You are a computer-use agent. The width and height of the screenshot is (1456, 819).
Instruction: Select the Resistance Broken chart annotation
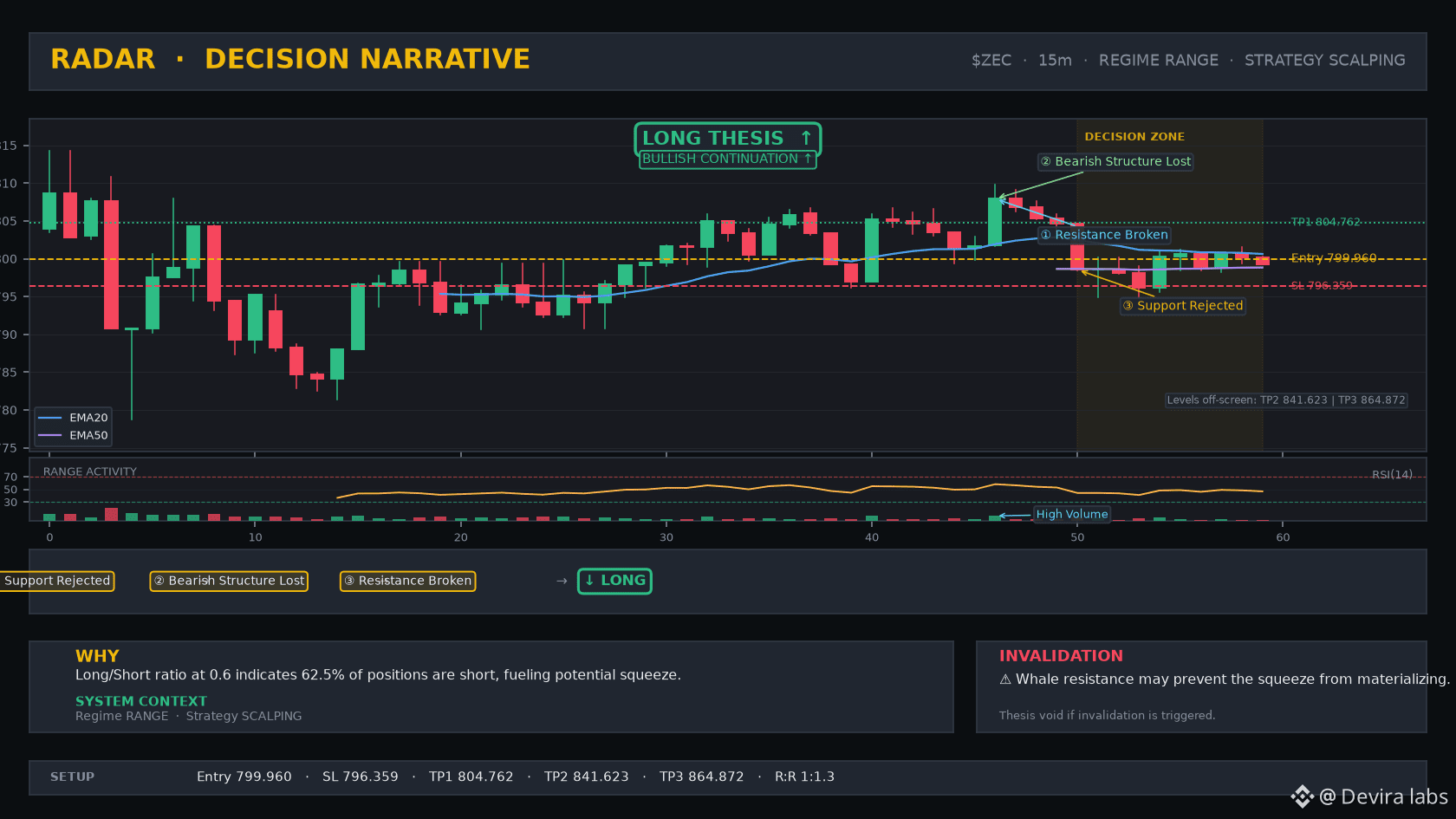[1104, 235]
